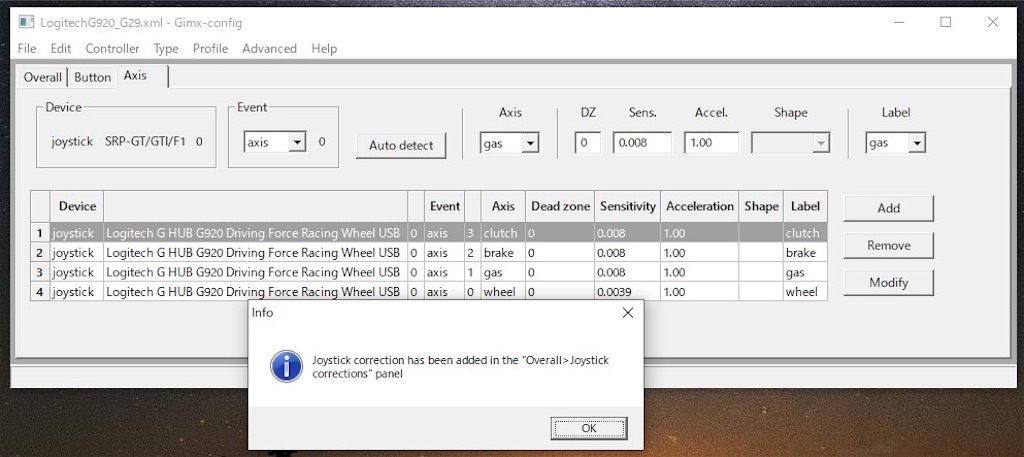Click the SRP-GT/GTI/F1 device name
Viewport: 1024px width, 457px height.
[x=146, y=141]
